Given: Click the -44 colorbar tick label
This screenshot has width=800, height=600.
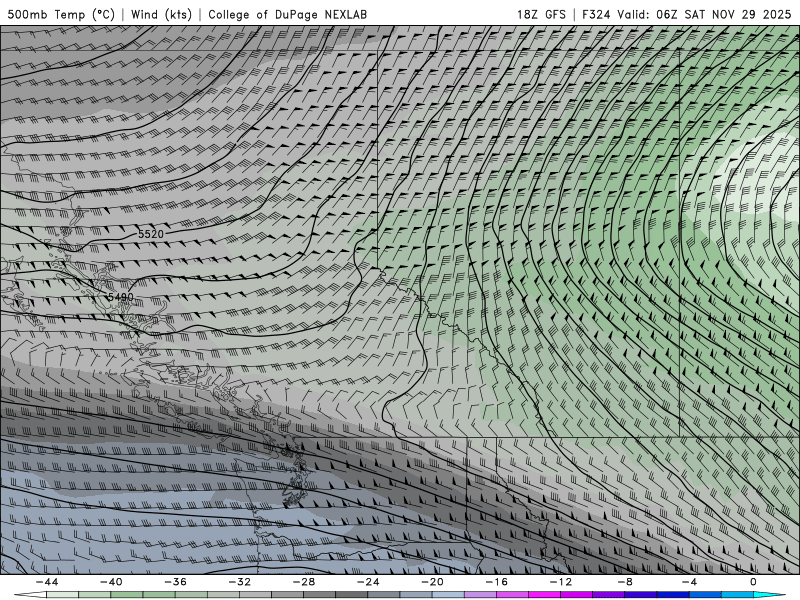Looking at the screenshot, I should pos(47,582).
